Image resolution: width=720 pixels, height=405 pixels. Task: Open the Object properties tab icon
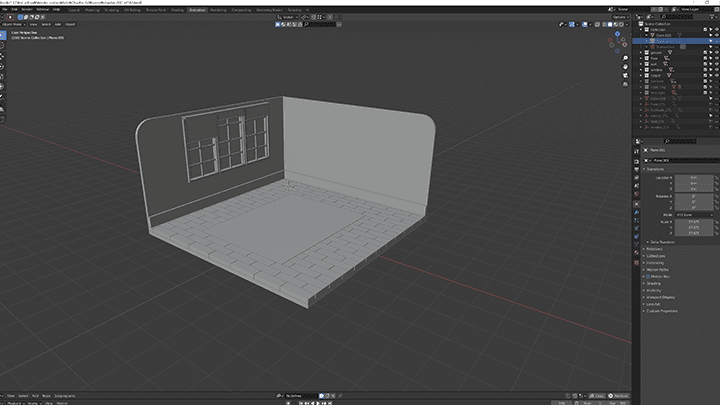[x=636, y=204]
